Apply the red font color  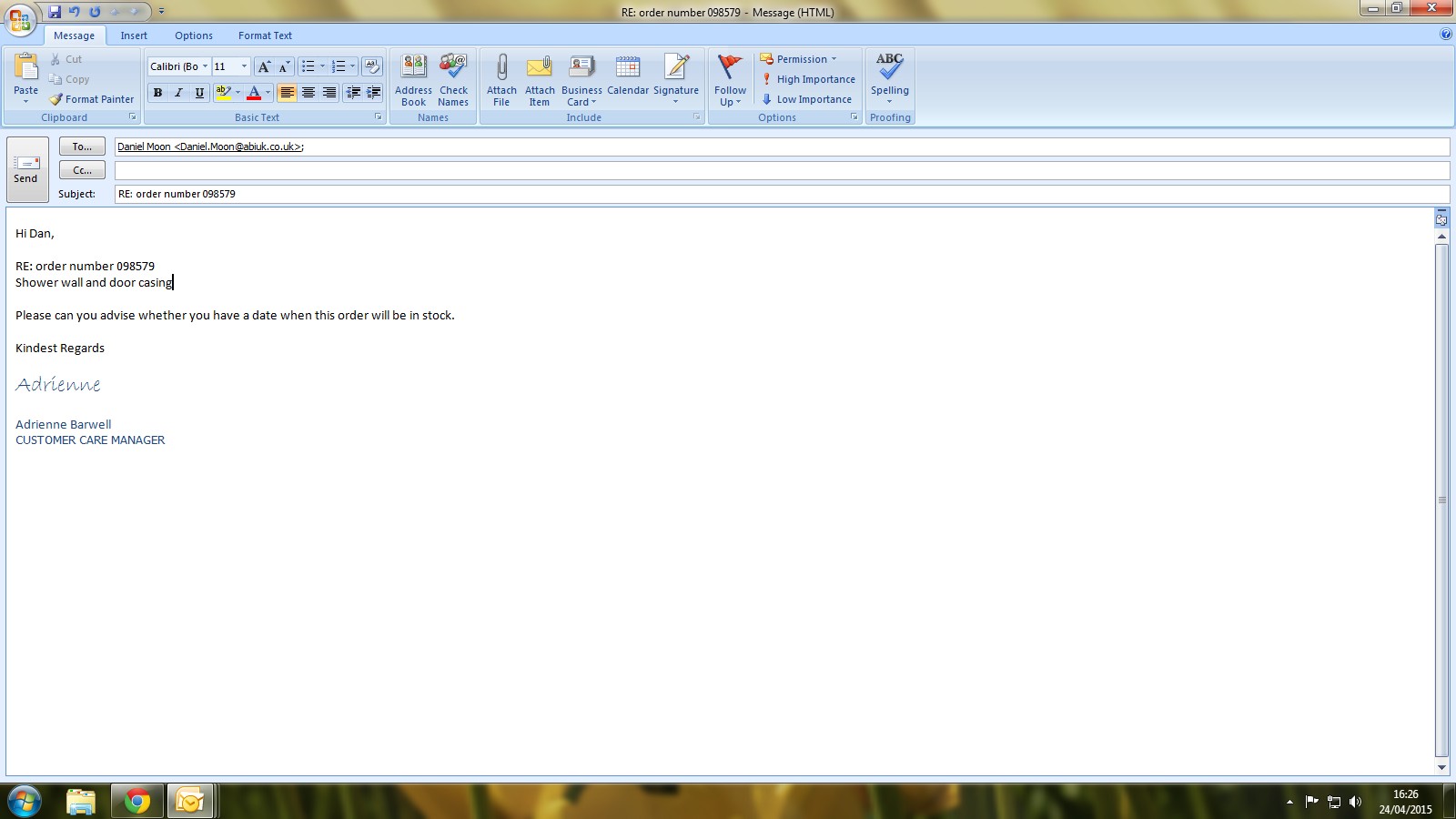pyautogui.click(x=254, y=93)
